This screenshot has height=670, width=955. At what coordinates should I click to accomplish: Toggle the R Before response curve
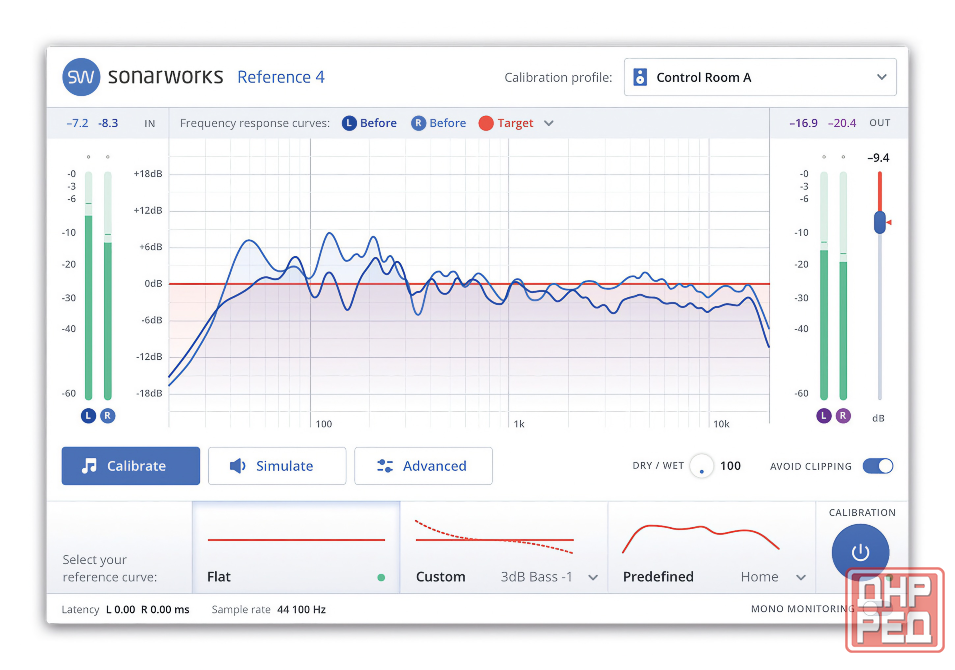point(439,123)
